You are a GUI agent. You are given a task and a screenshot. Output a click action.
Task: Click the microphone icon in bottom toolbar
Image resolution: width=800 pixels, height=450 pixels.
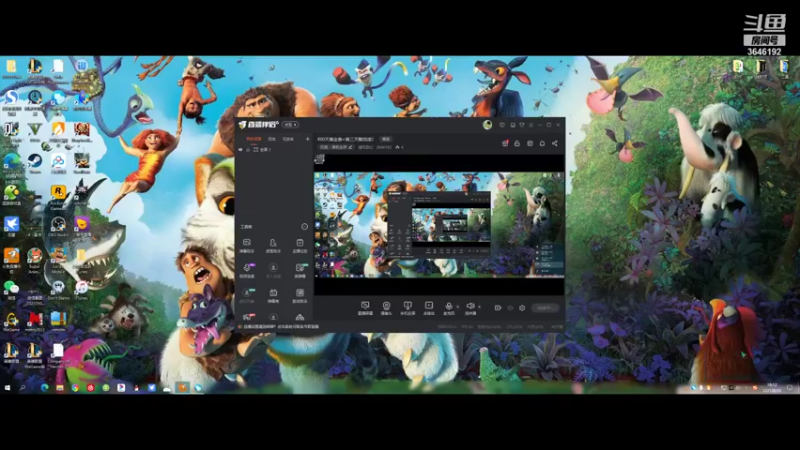click(x=448, y=306)
